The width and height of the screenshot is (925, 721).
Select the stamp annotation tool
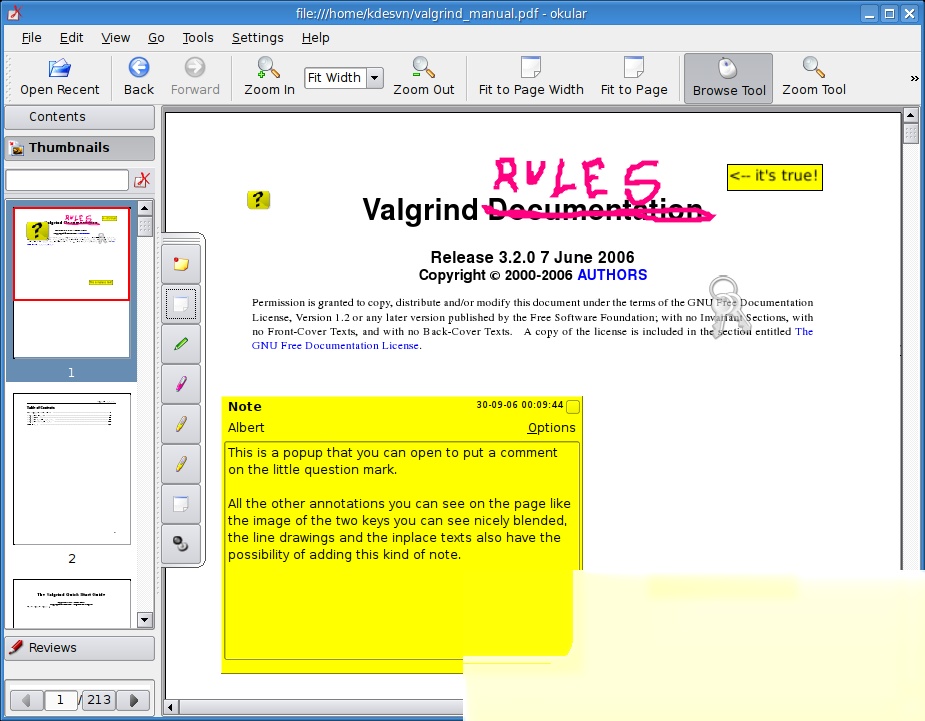(181, 543)
